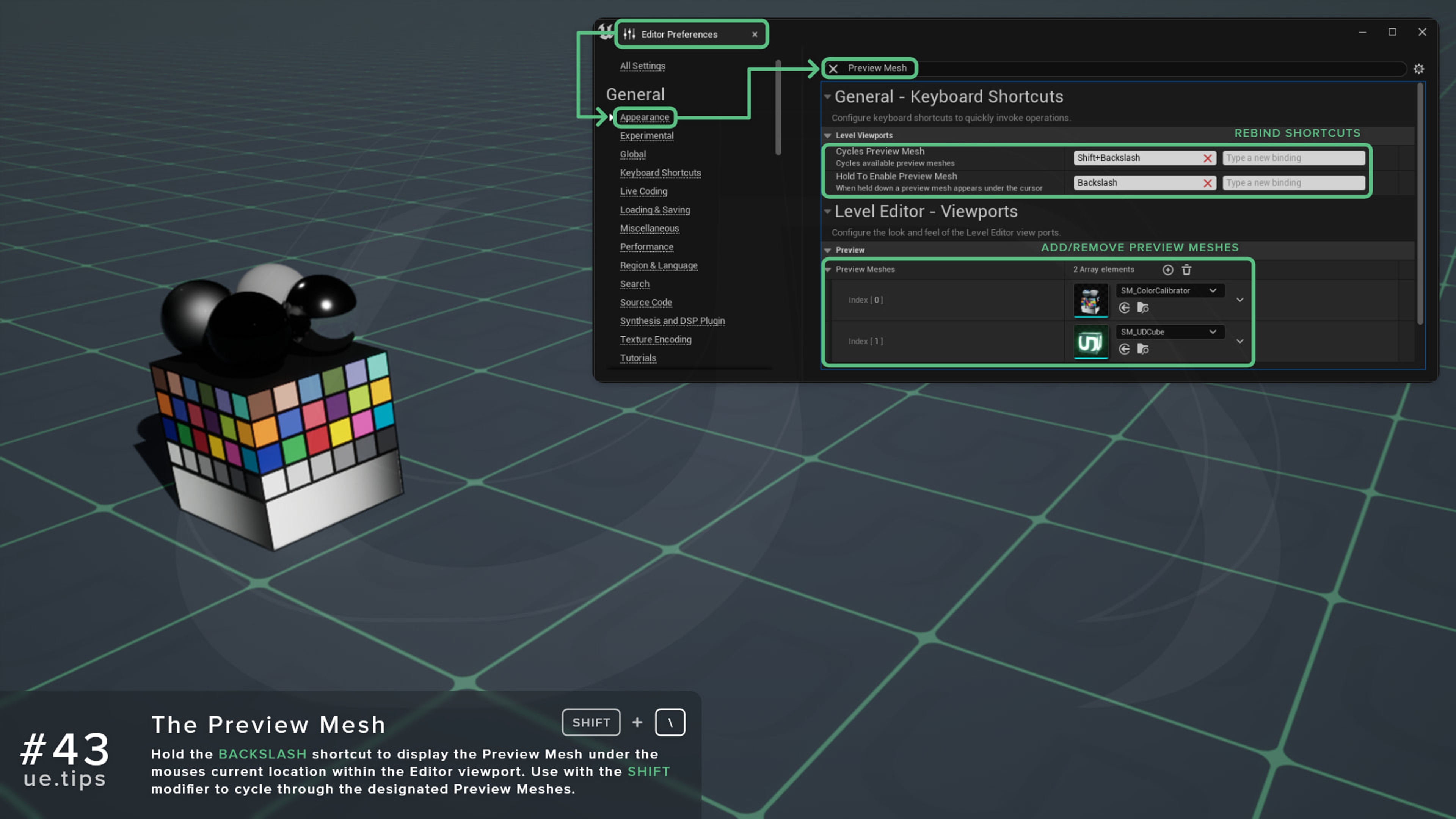
Task: Collapse the Level Viewports section
Action: [x=828, y=136]
